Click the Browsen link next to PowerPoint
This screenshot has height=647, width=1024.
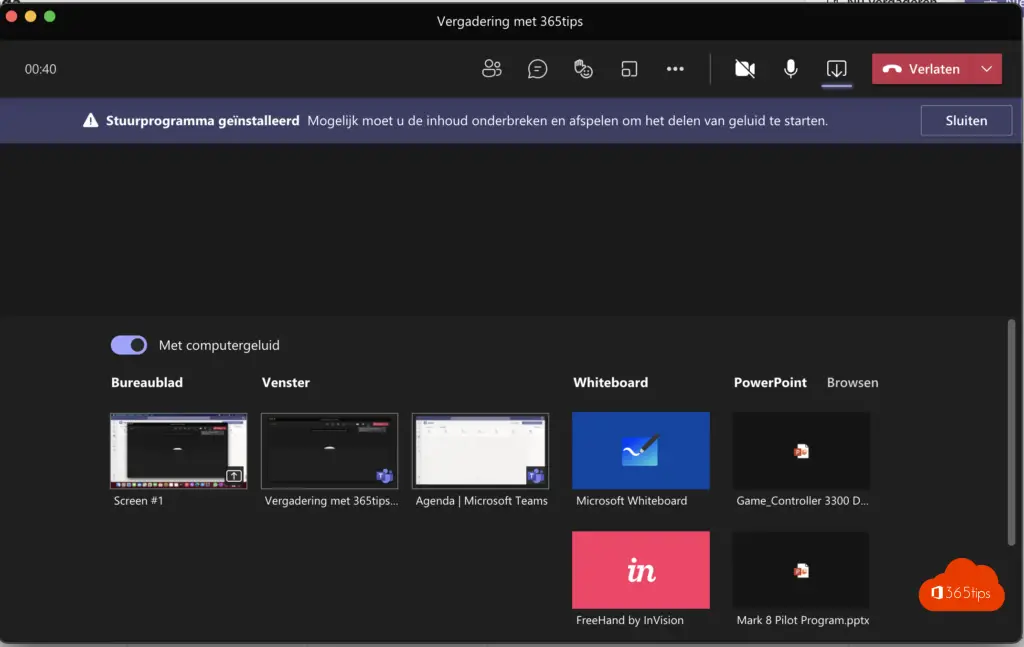click(852, 383)
